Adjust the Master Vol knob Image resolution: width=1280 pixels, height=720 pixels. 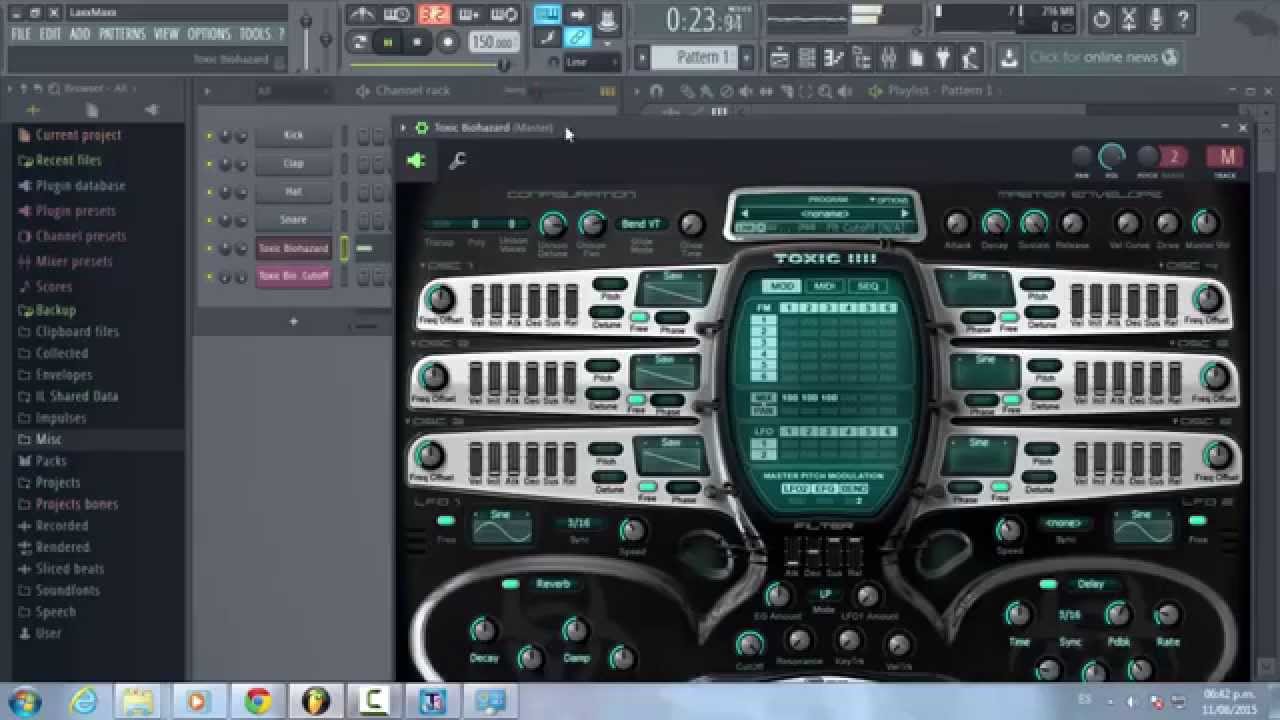(1206, 222)
